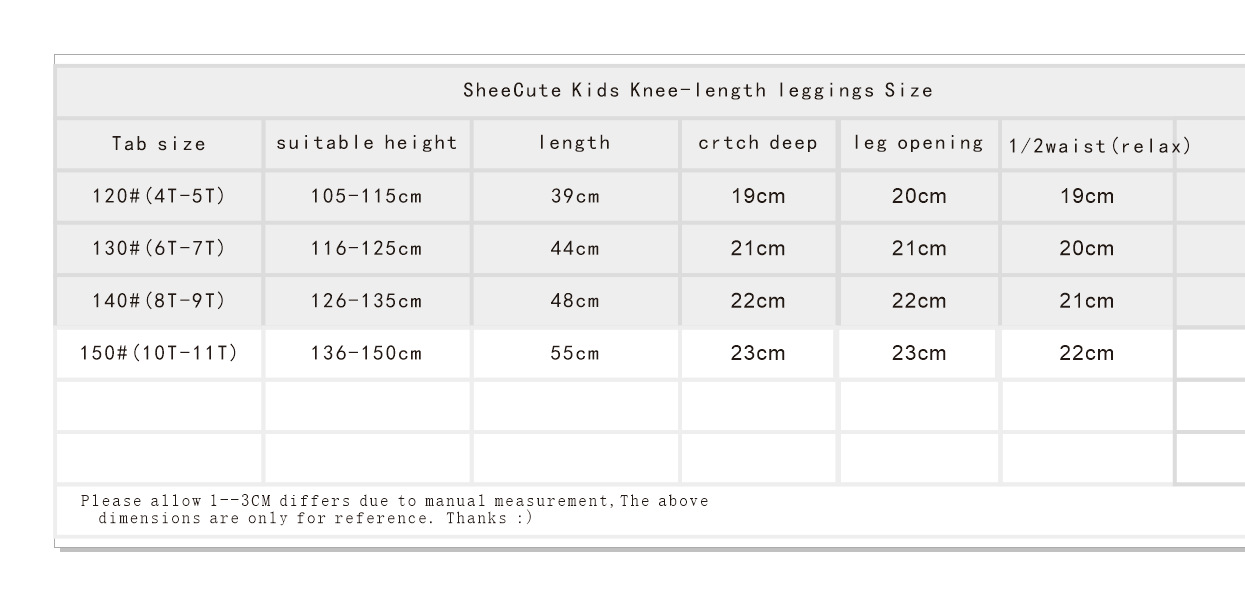Click the crtch deep column header
Screen dimensions: 1245x595
(x=758, y=143)
